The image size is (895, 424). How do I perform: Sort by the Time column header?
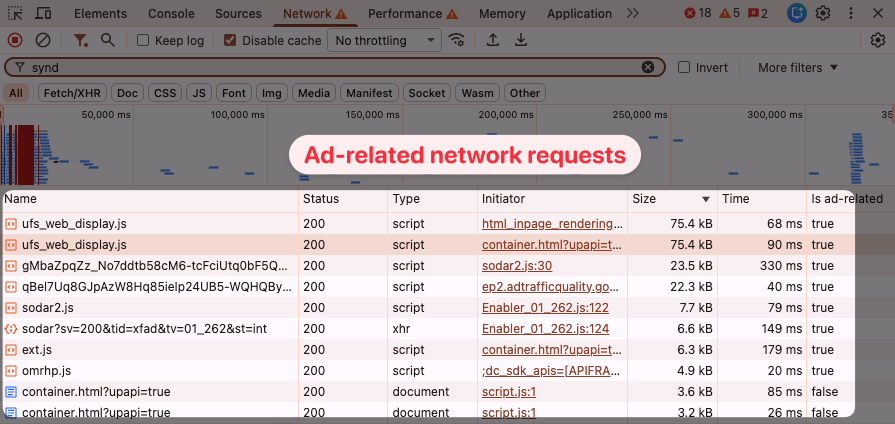762,199
